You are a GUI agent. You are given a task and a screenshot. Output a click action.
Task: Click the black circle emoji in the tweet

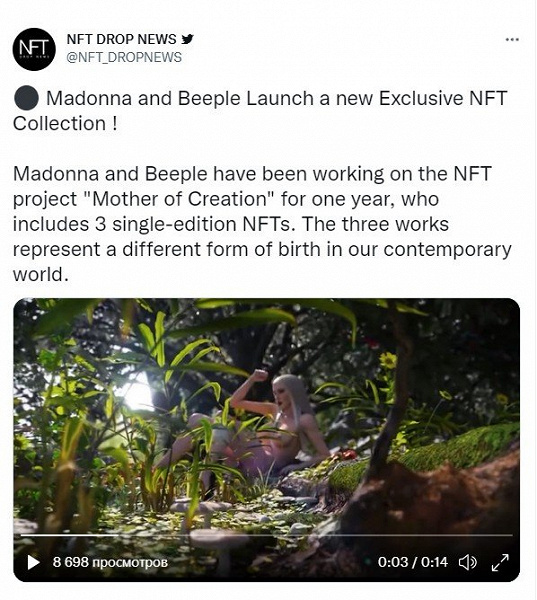26,98
